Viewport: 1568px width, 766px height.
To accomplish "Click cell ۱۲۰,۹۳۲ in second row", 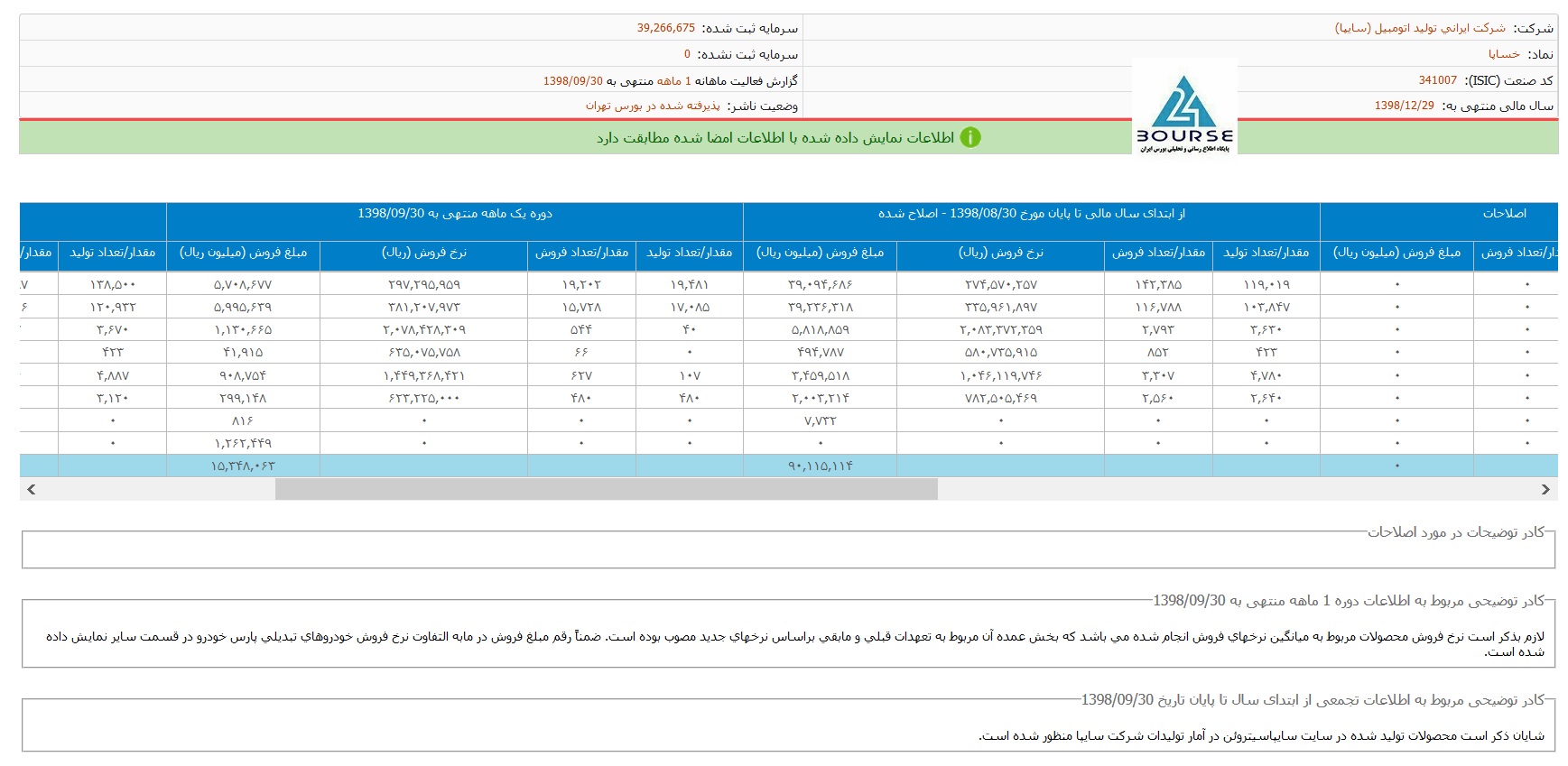I will pos(113,307).
